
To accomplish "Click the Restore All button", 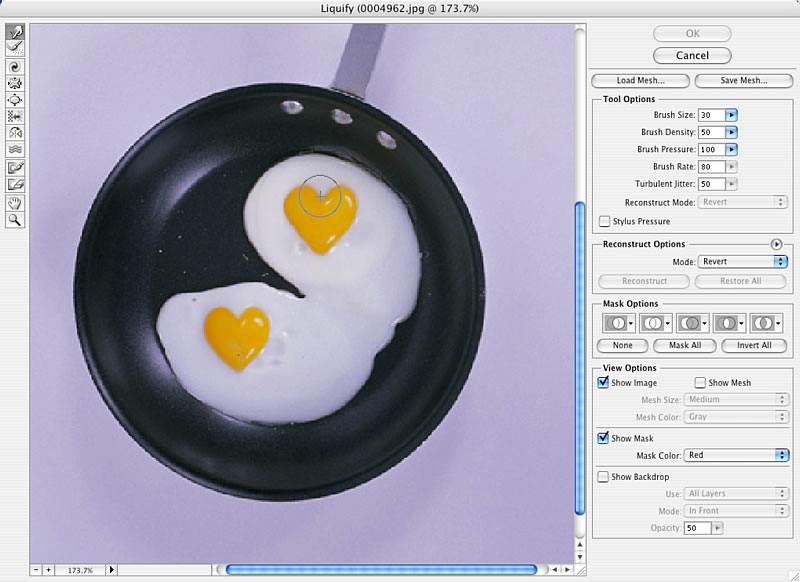I will tap(740, 281).
